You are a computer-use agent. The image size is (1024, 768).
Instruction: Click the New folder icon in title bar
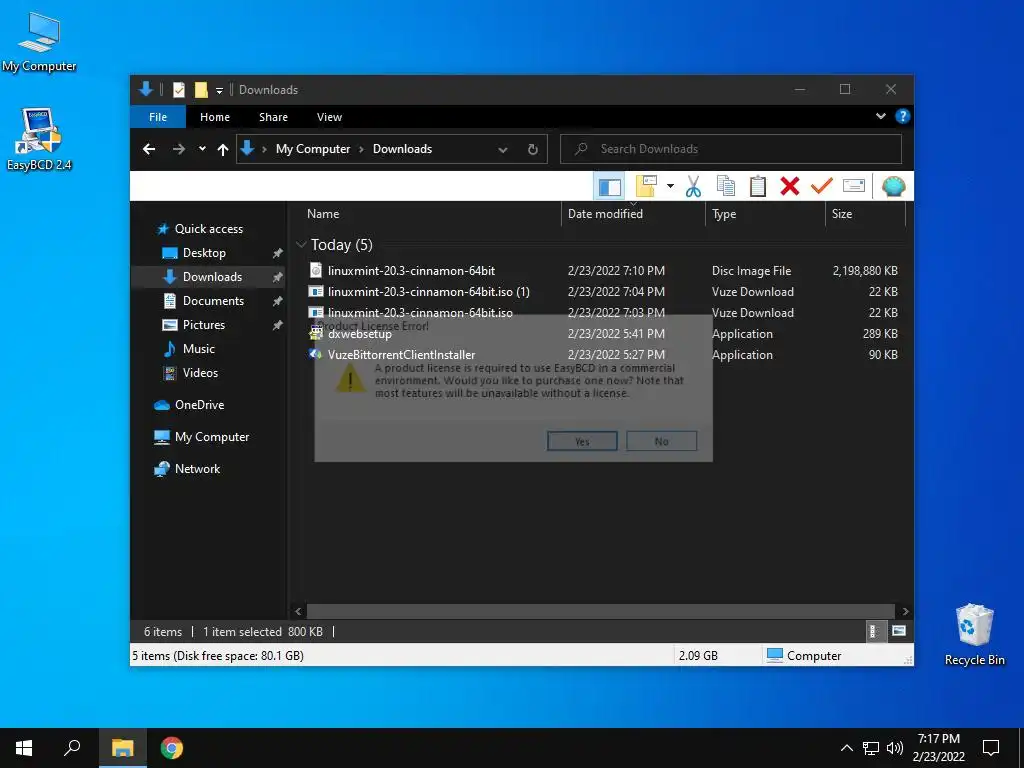click(x=201, y=89)
